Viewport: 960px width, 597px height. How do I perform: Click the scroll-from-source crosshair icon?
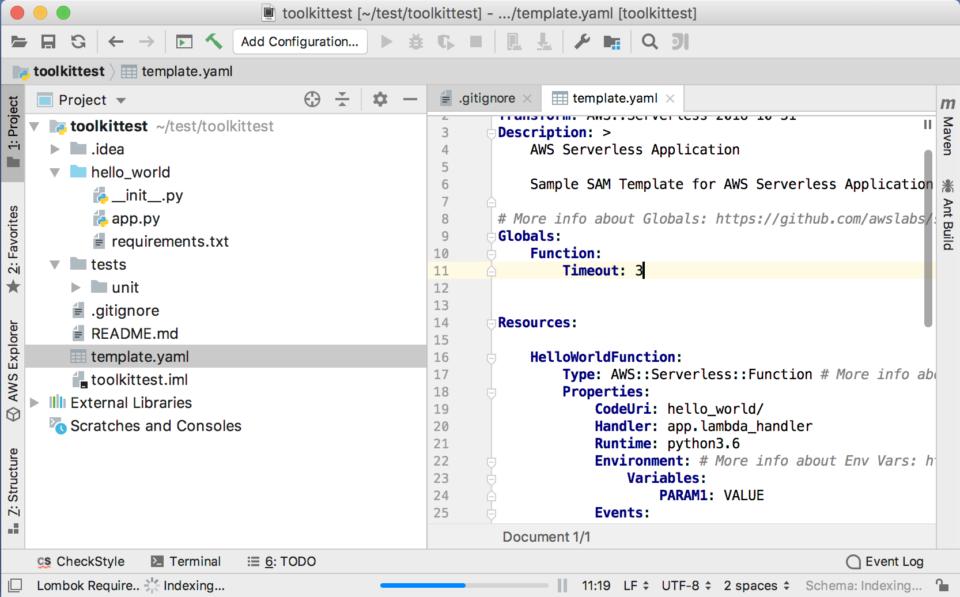[312, 99]
